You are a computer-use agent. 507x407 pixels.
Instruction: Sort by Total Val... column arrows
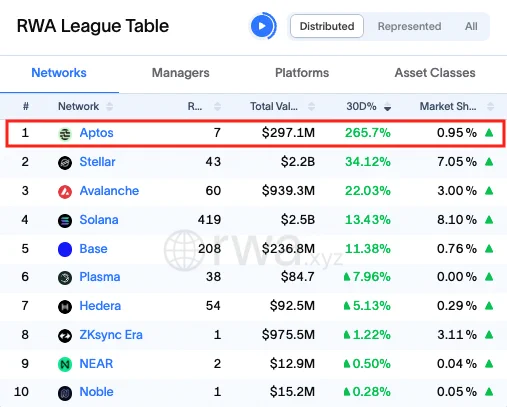[311, 107]
